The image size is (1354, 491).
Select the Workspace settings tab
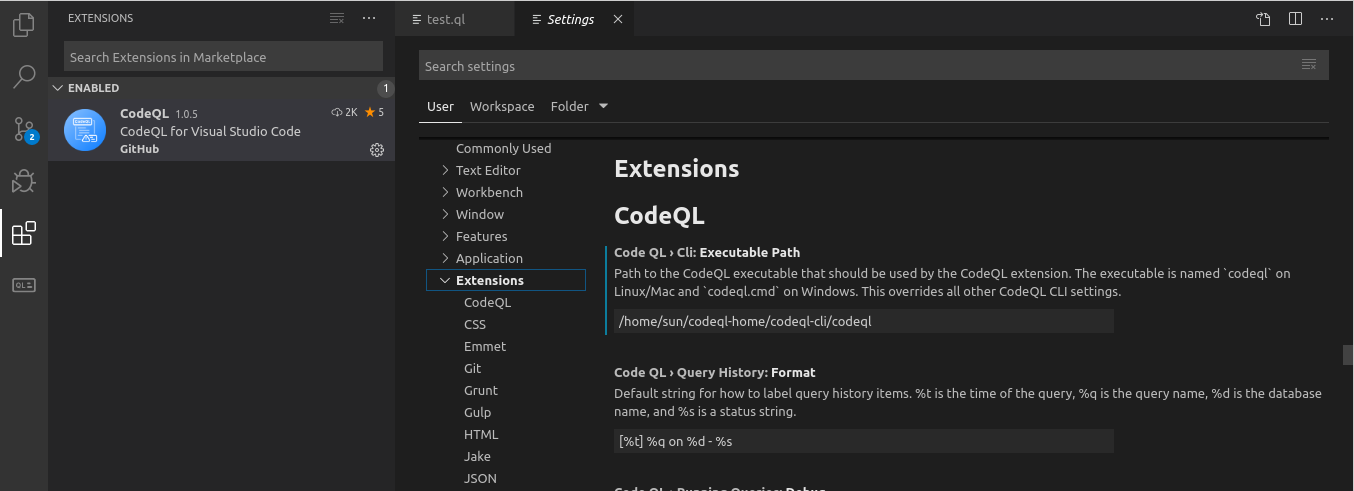point(502,106)
